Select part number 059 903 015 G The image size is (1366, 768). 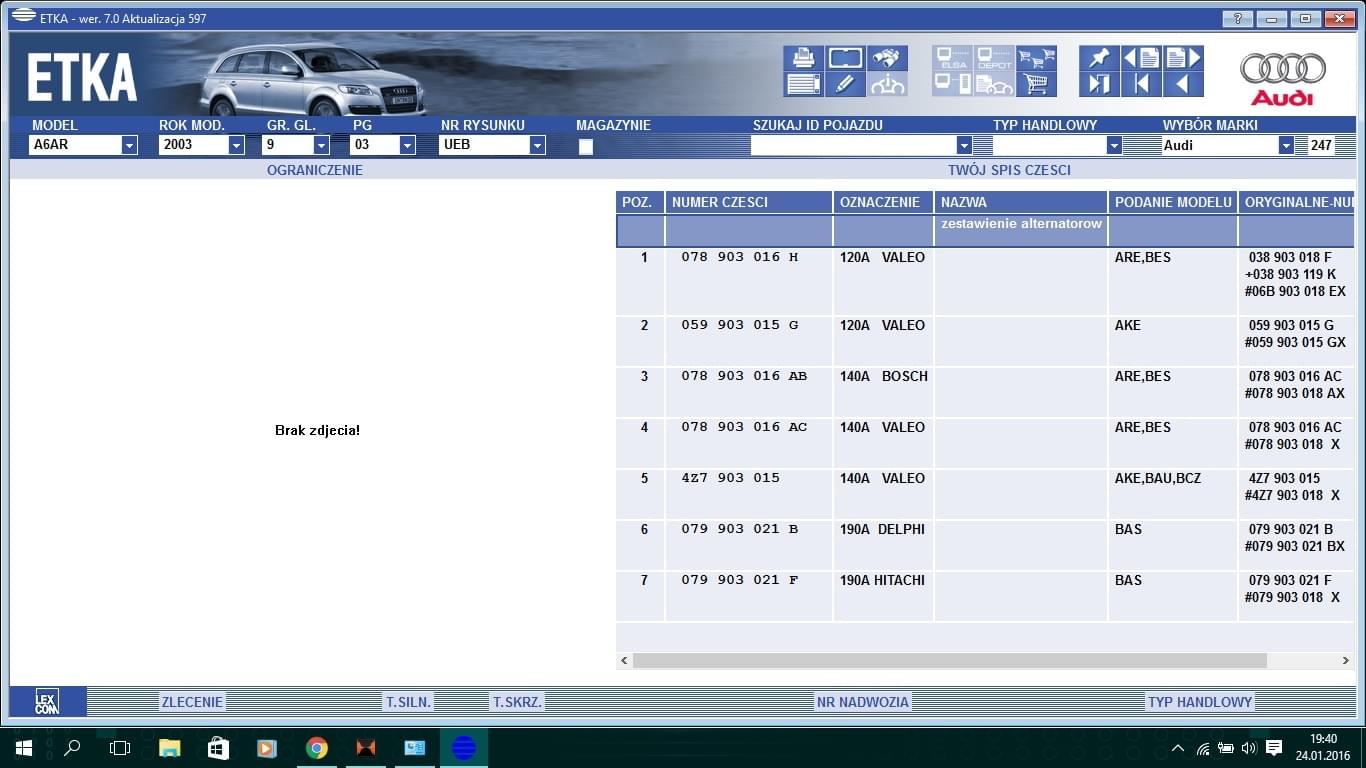point(740,325)
